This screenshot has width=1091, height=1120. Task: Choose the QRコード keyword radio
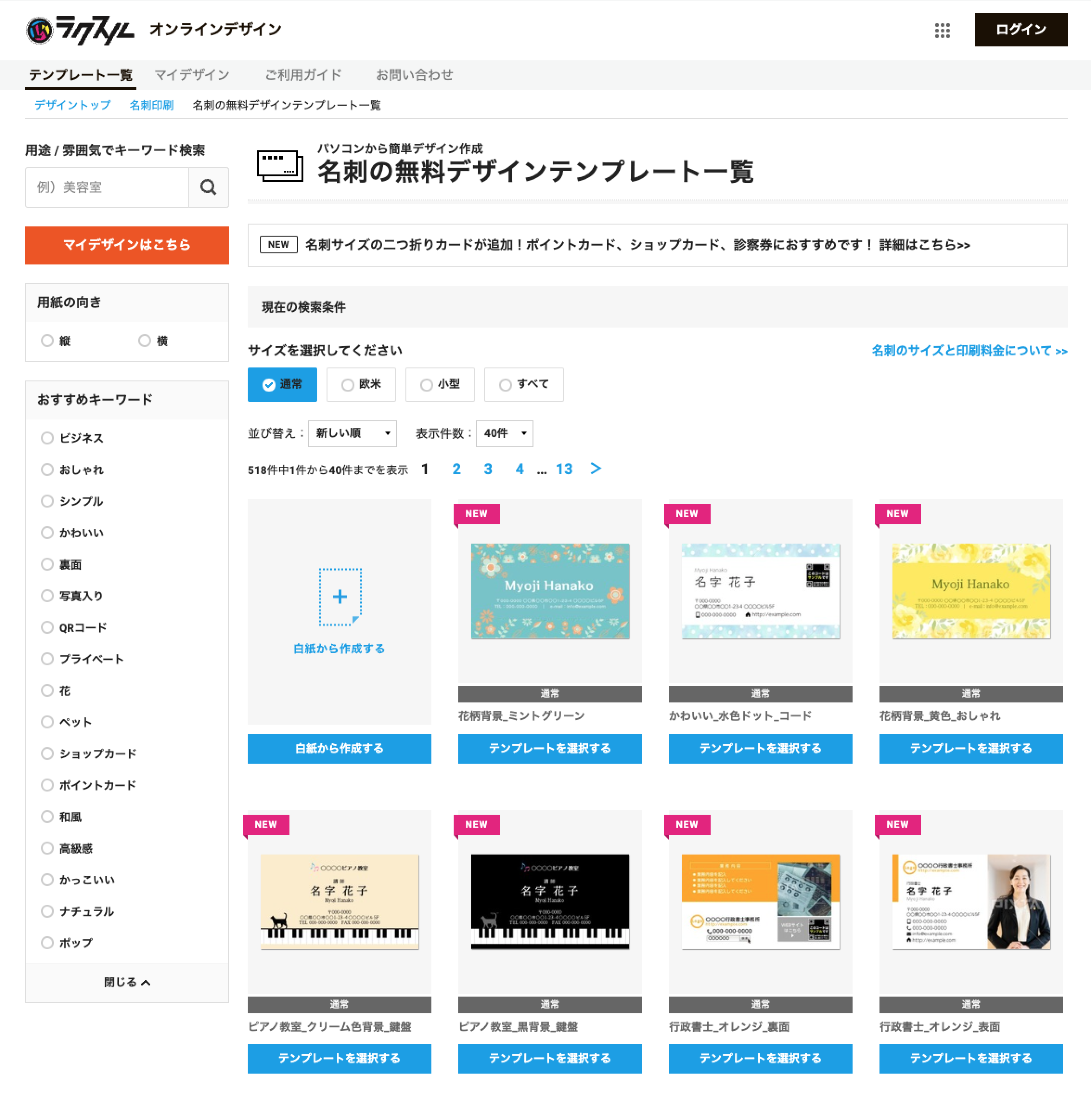pyautogui.click(x=48, y=628)
